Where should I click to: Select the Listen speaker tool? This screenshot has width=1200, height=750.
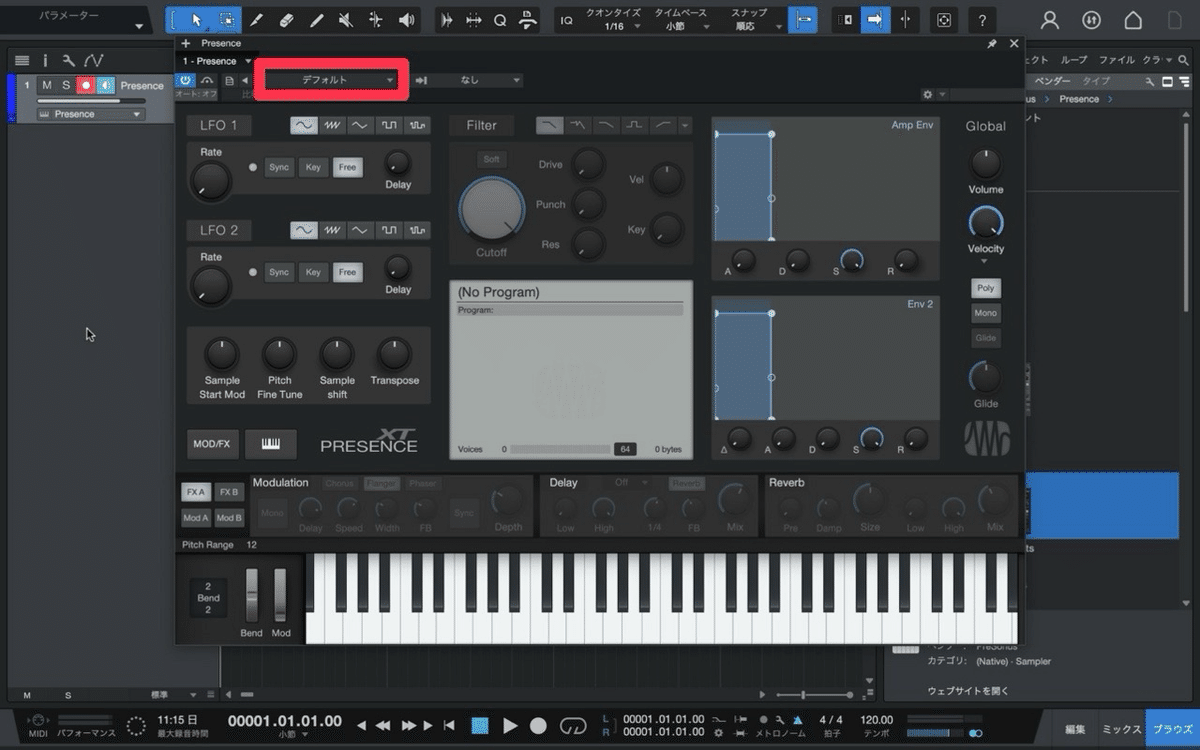tap(406, 19)
